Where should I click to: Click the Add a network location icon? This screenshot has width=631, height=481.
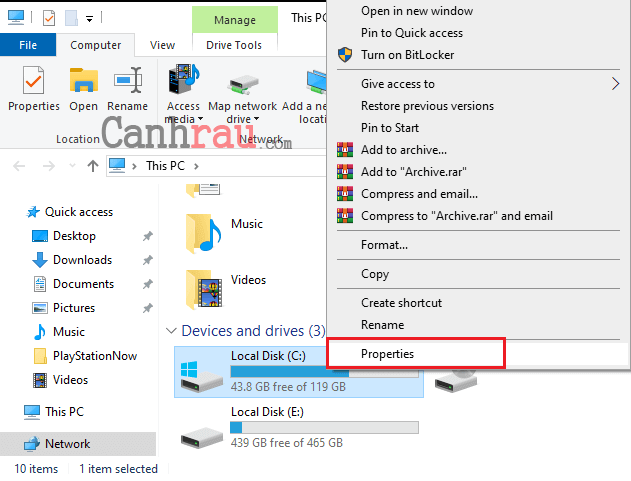click(x=316, y=82)
